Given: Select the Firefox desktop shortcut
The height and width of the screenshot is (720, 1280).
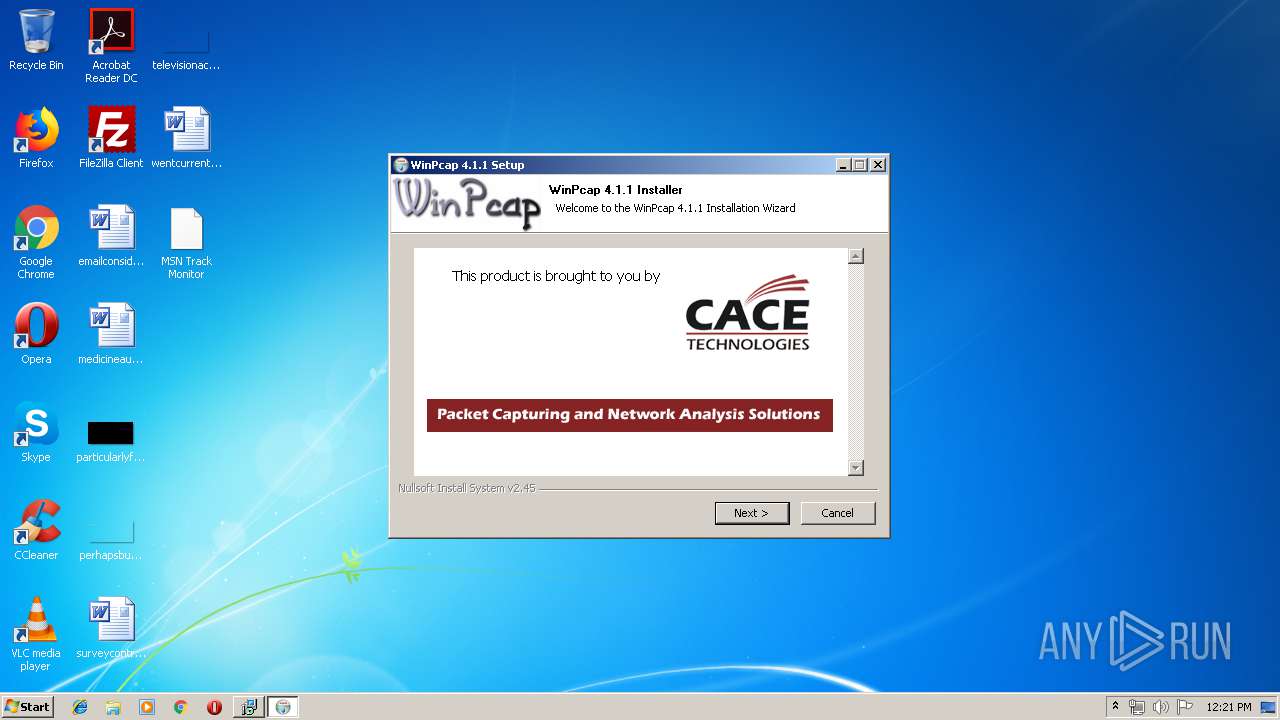Looking at the screenshot, I should click(36, 138).
